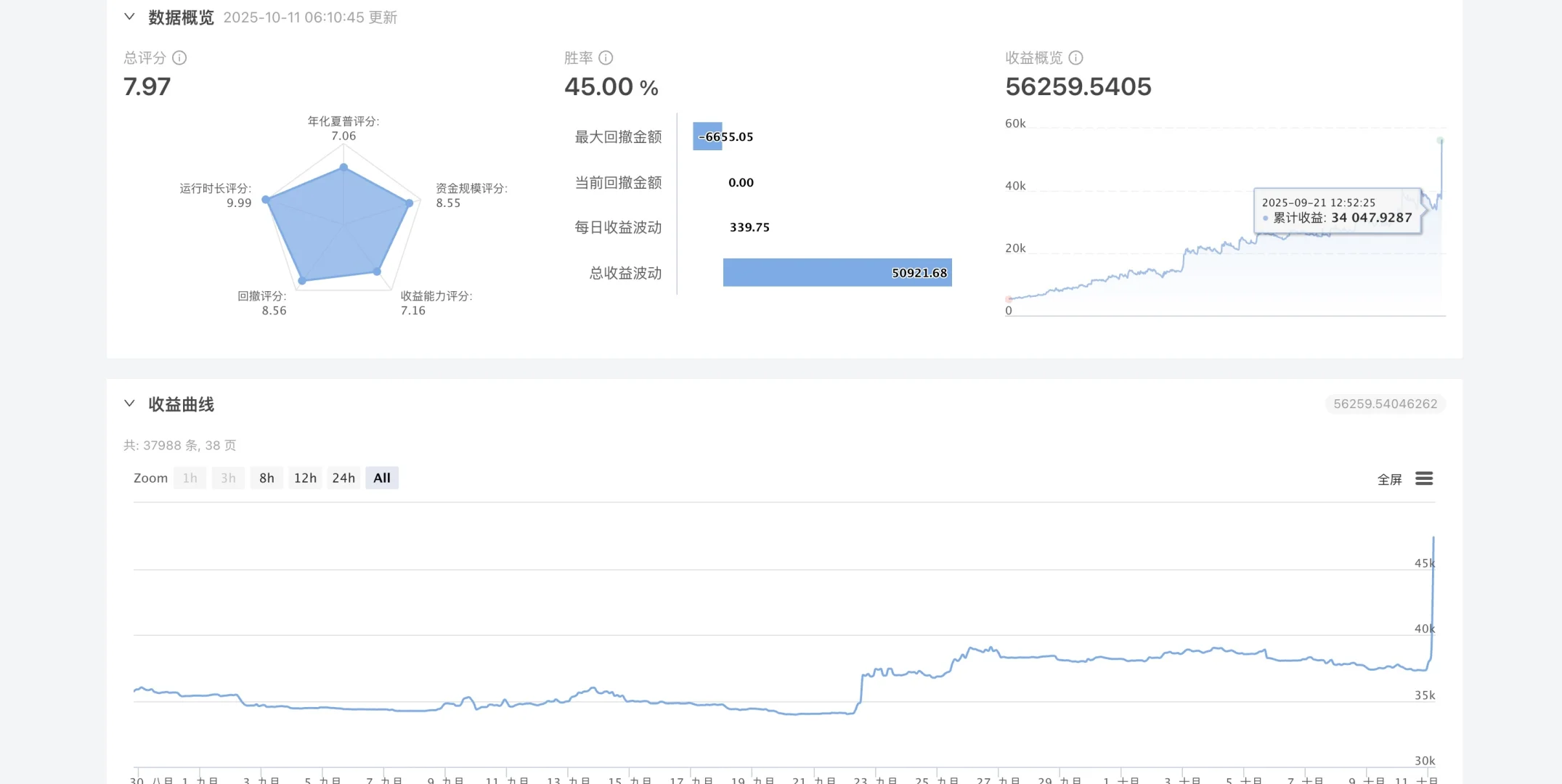Select the 12h zoom range
Viewport: 1562px width, 784px height.
pos(305,478)
